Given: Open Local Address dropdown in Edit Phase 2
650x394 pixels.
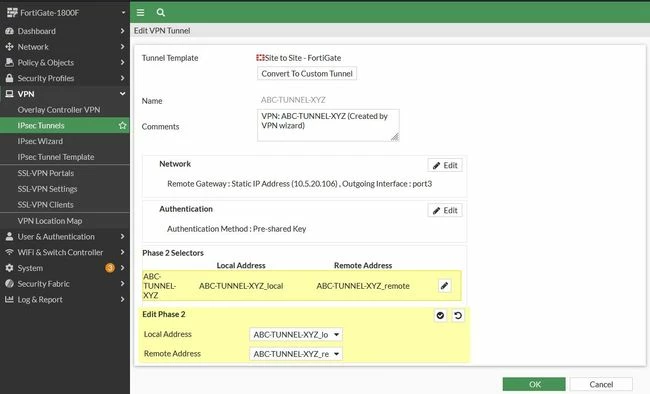Looking at the screenshot, I should (x=296, y=334).
